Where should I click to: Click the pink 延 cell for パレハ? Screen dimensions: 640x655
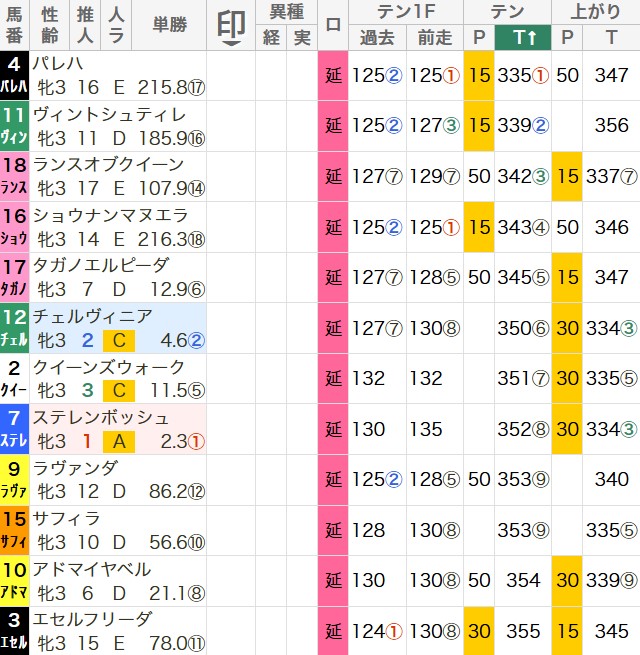[333, 76]
